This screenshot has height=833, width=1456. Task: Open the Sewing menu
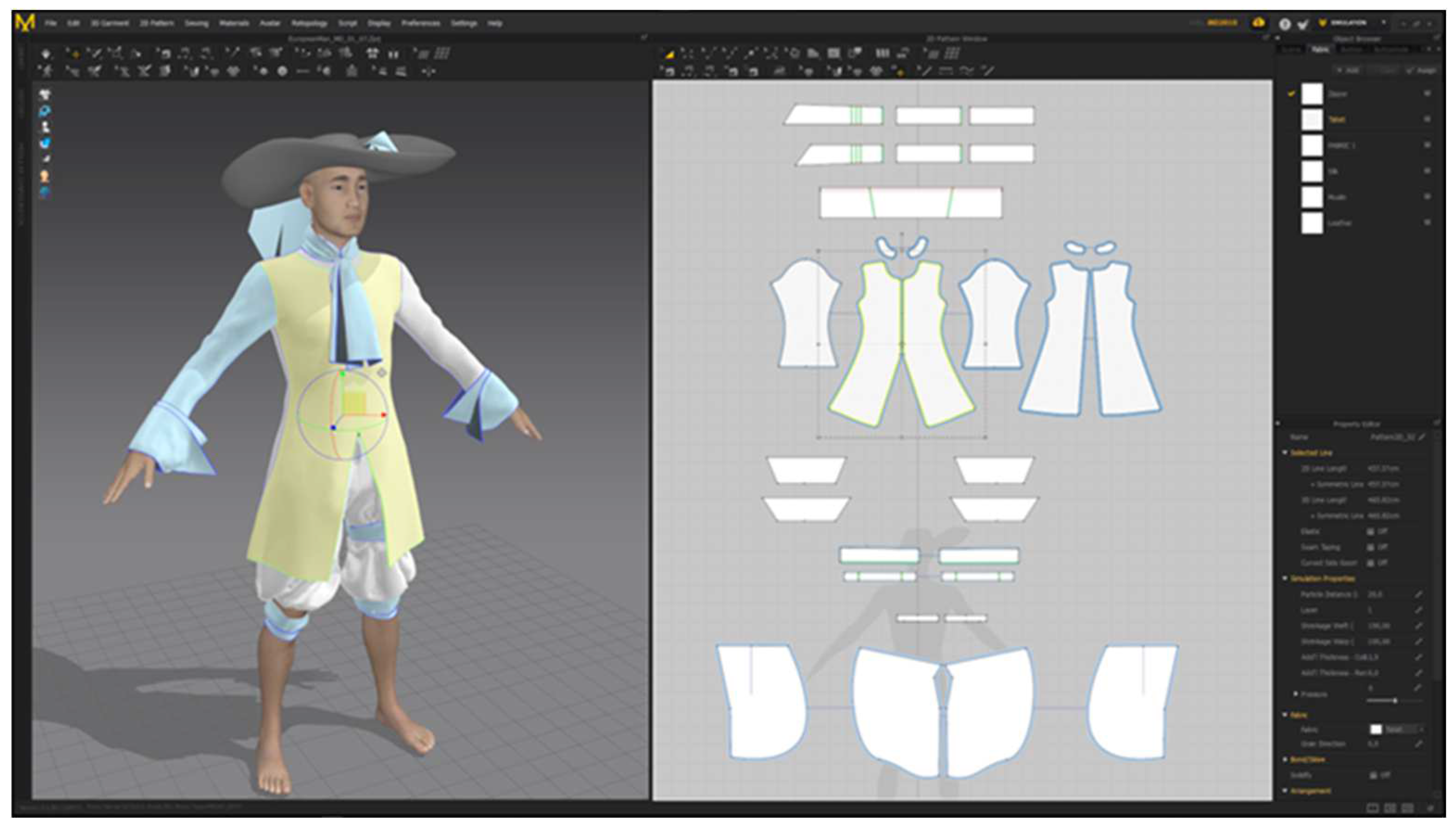[x=196, y=24]
